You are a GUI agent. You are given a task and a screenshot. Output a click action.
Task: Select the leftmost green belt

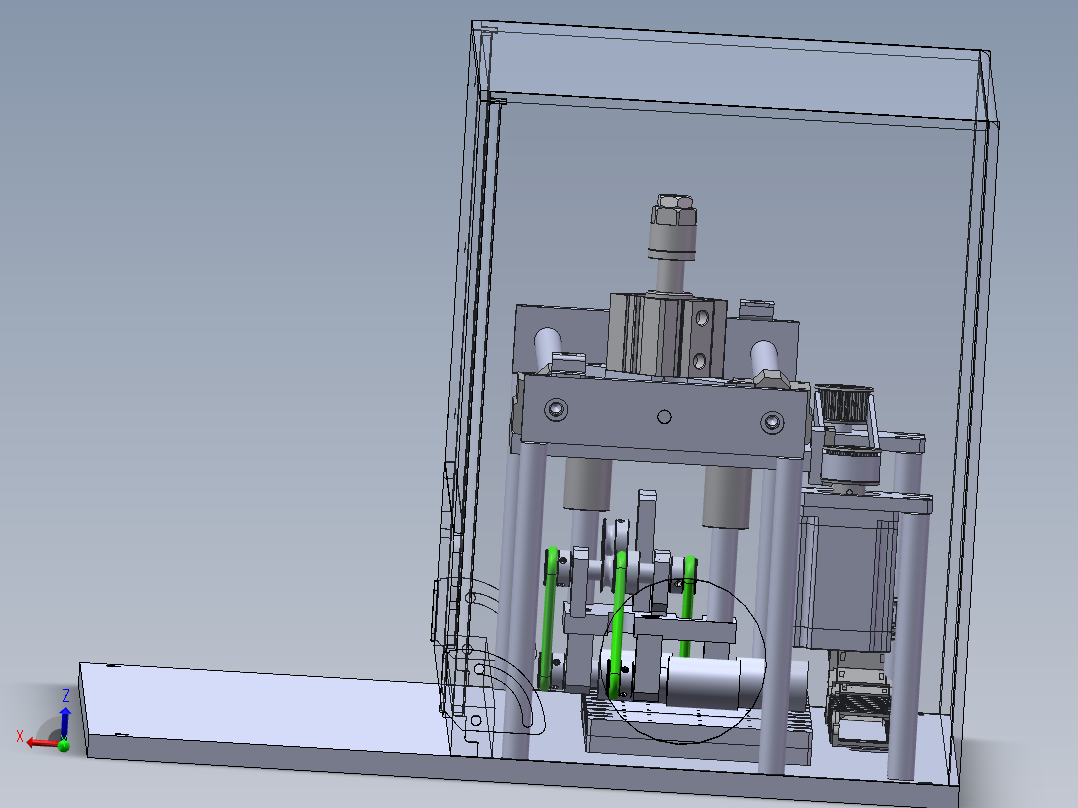pyautogui.click(x=548, y=618)
